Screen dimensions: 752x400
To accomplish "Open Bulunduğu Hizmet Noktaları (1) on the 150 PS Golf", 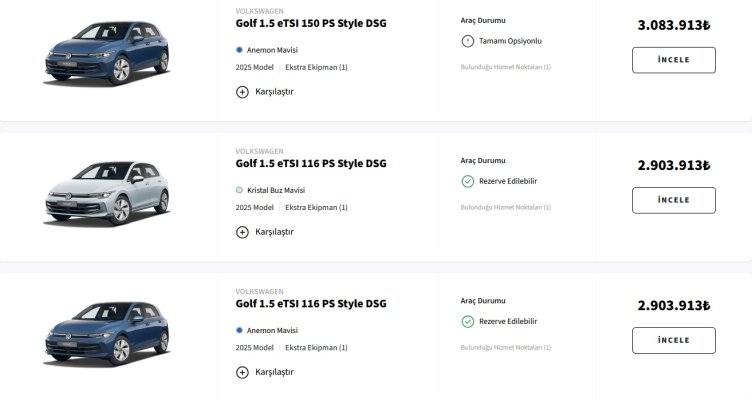I will pos(505,67).
